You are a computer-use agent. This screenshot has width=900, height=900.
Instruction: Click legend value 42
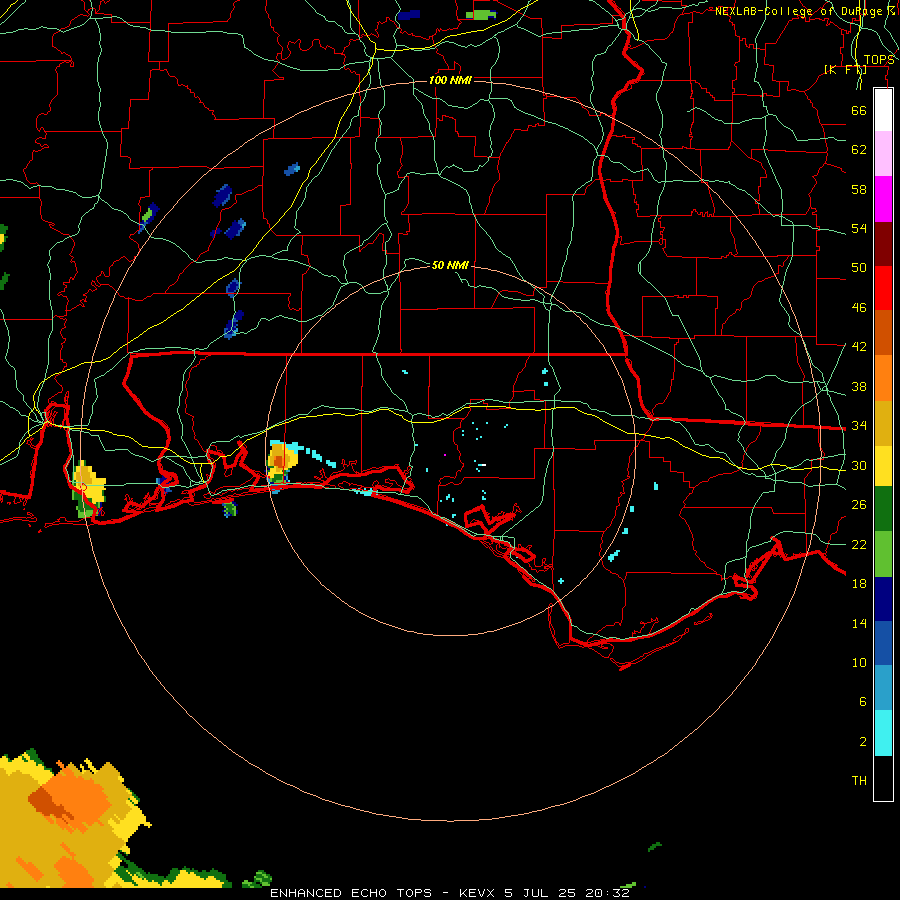859,347
